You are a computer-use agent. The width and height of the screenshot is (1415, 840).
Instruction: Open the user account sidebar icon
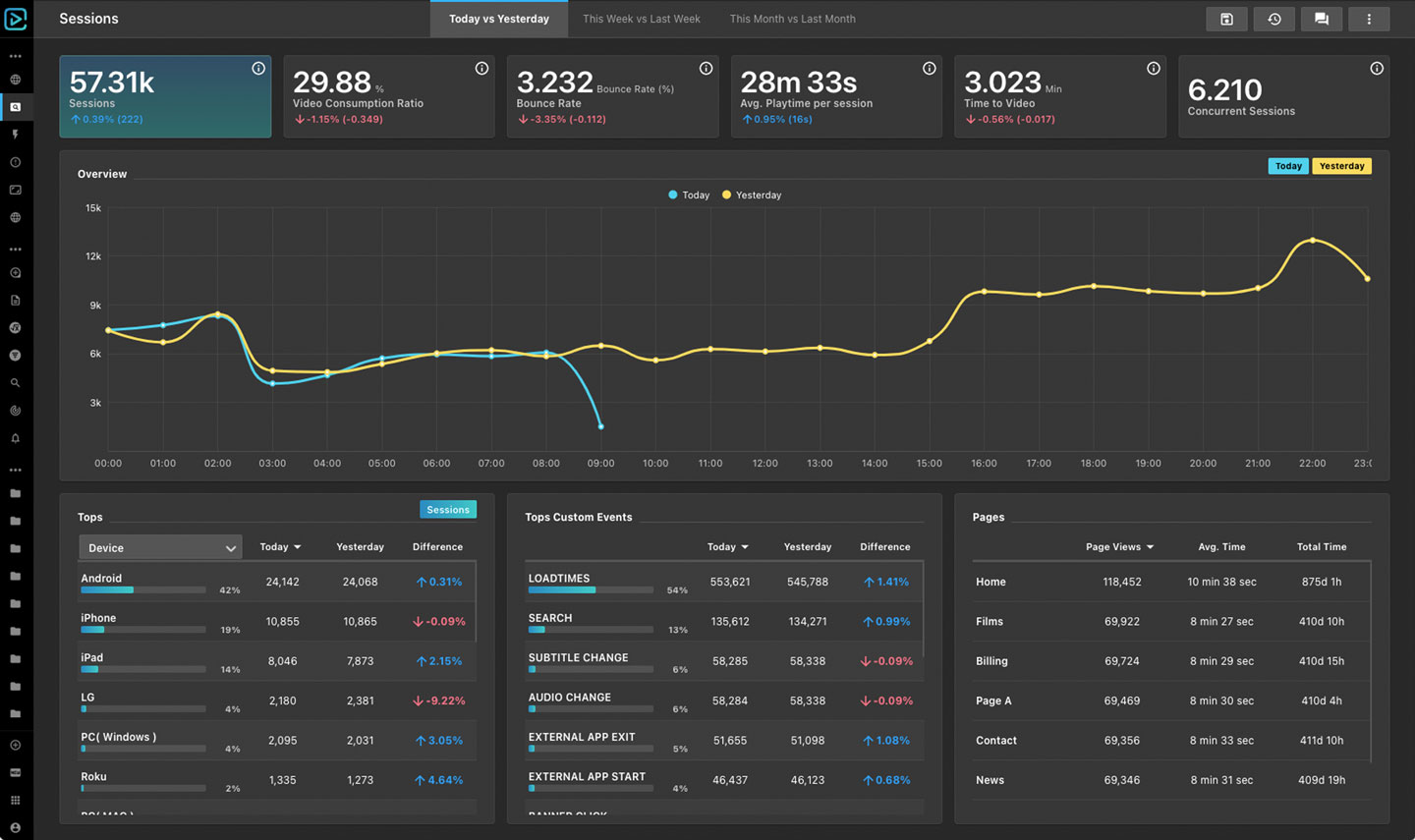[x=15, y=828]
